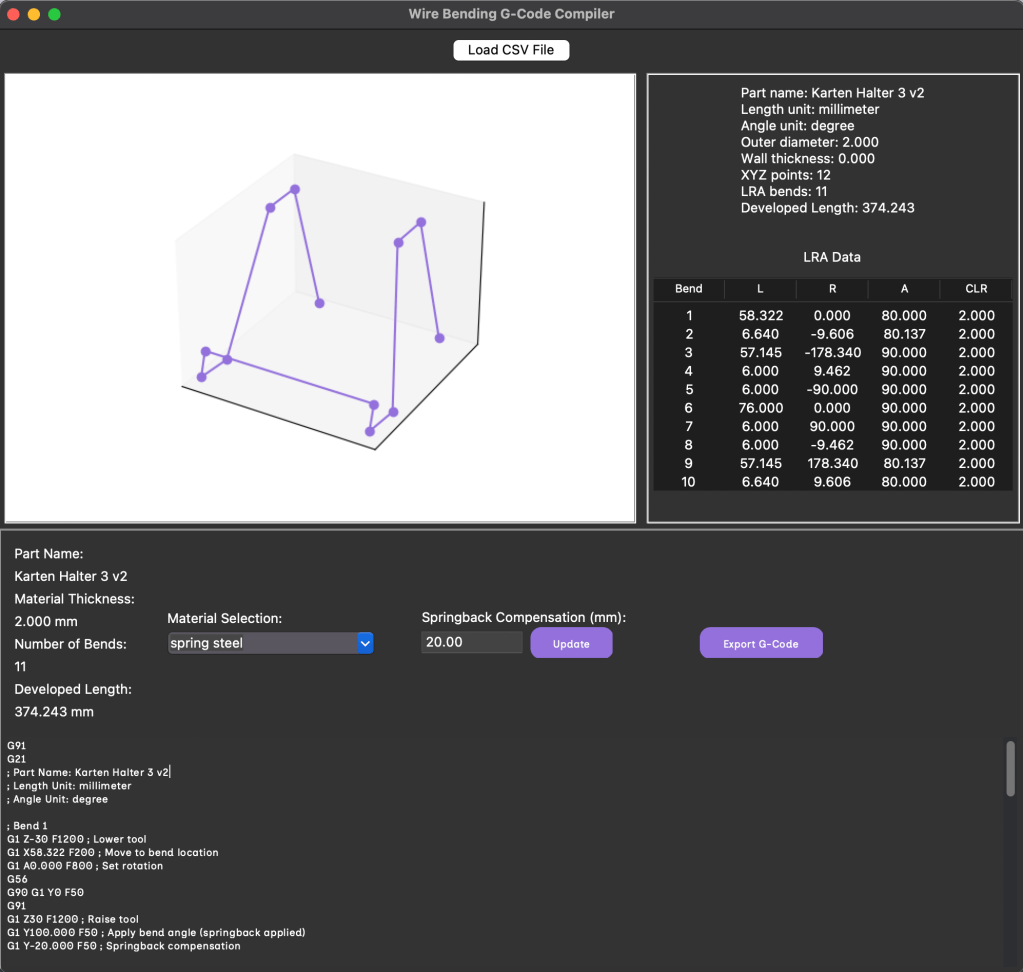The image size is (1023, 972).
Task: Click the Bend column header
Action: (689, 288)
